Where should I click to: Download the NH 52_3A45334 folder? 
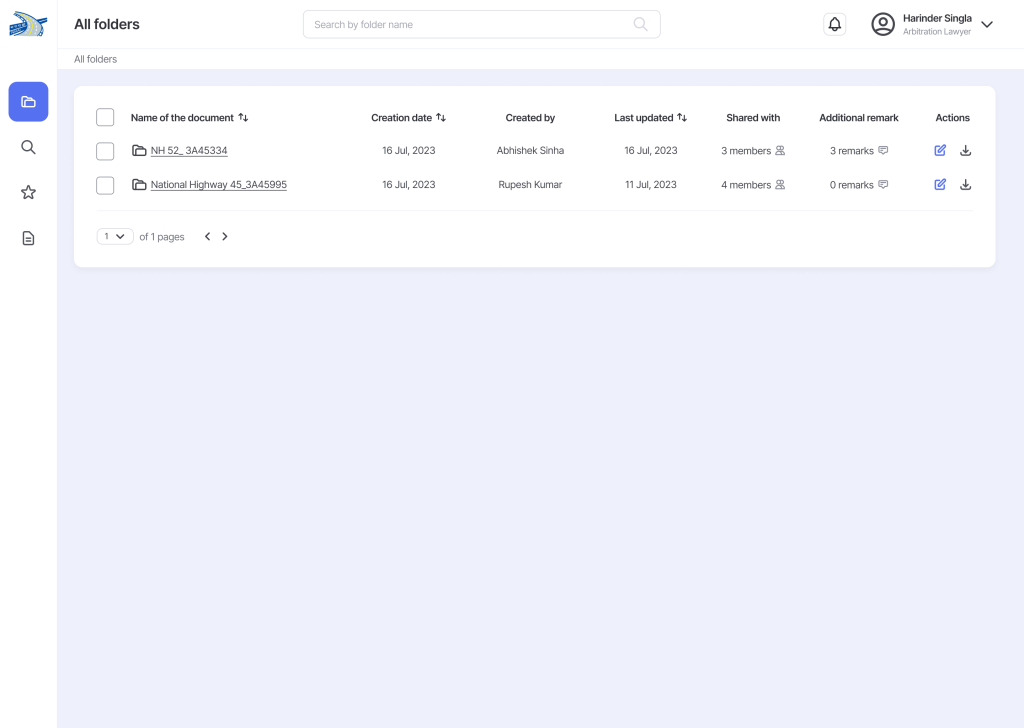pos(965,151)
